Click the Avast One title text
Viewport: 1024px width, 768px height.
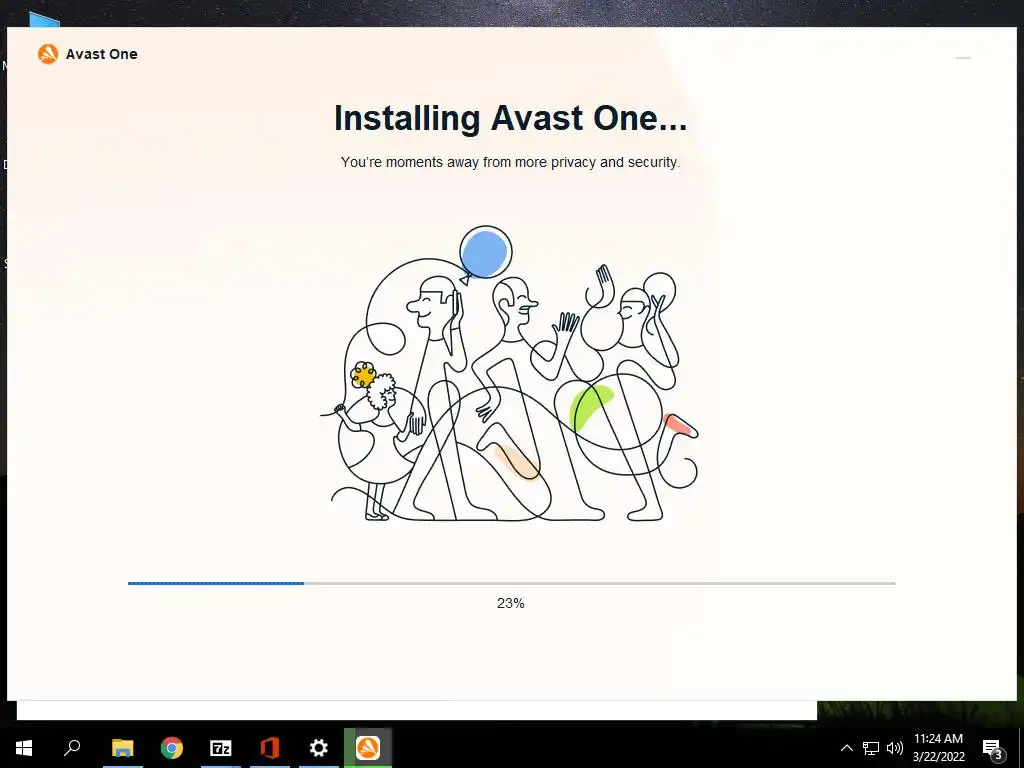click(x=102, y=54)
